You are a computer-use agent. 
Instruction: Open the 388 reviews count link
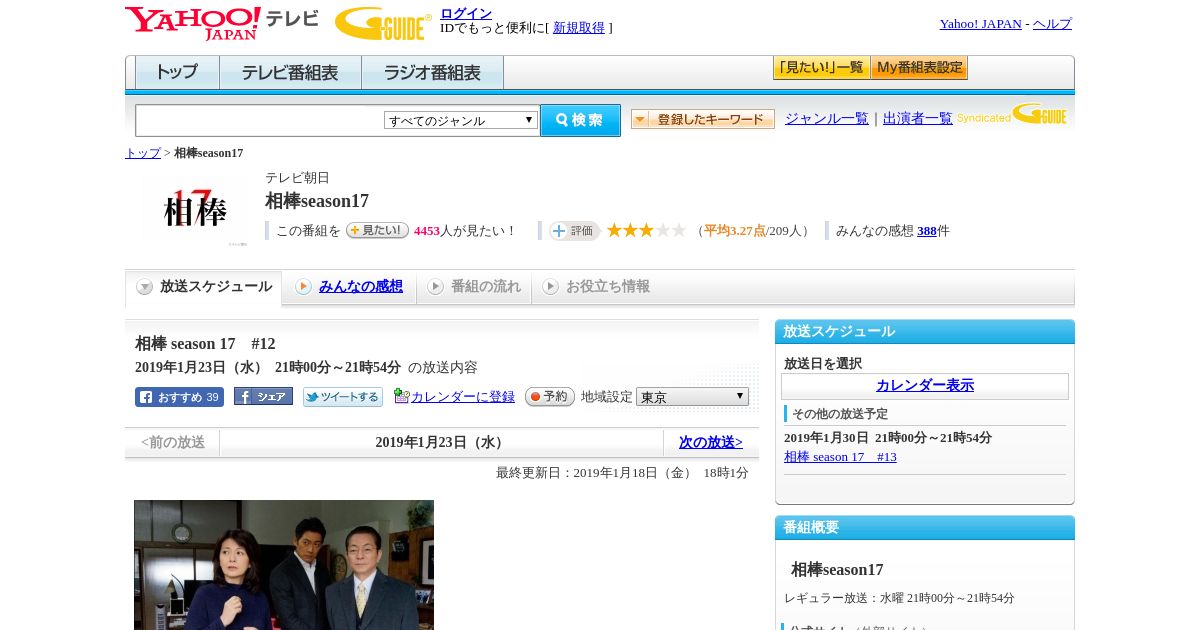tap(927, 231)
